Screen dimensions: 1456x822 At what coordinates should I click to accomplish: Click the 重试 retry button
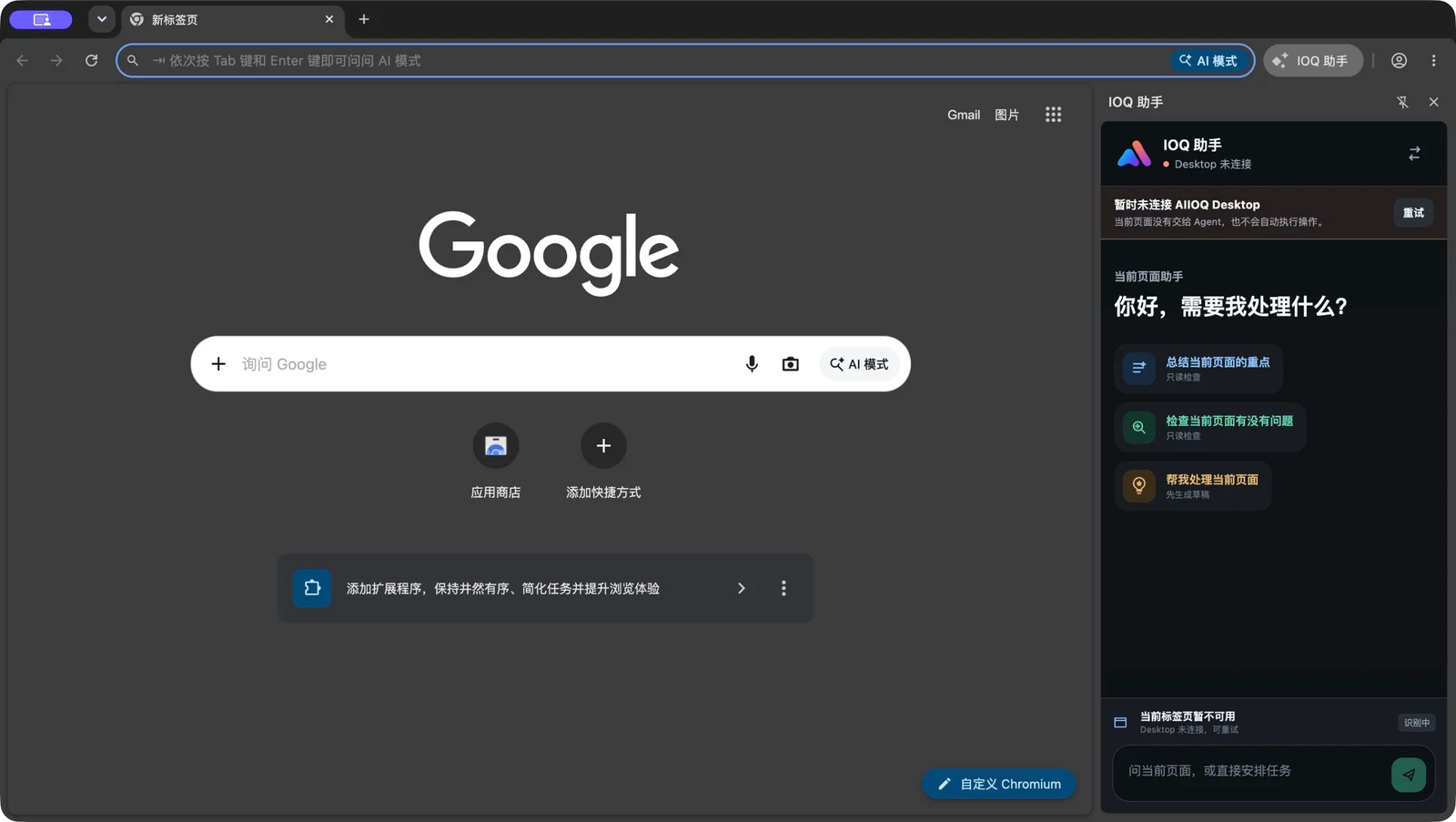click(1413, 212)
